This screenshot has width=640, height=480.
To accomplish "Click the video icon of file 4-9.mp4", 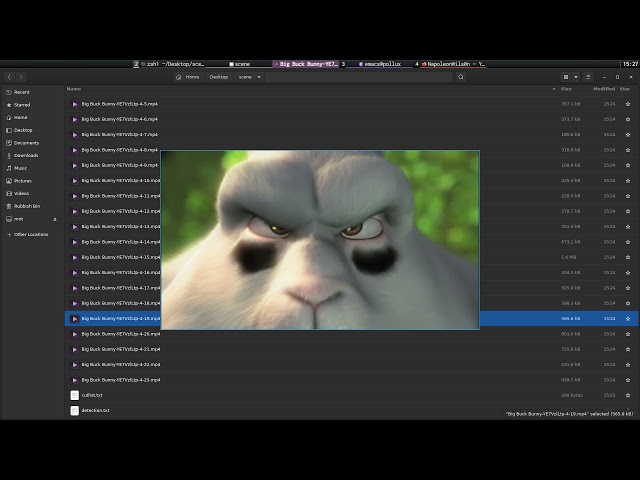I will tap(74, 165).
